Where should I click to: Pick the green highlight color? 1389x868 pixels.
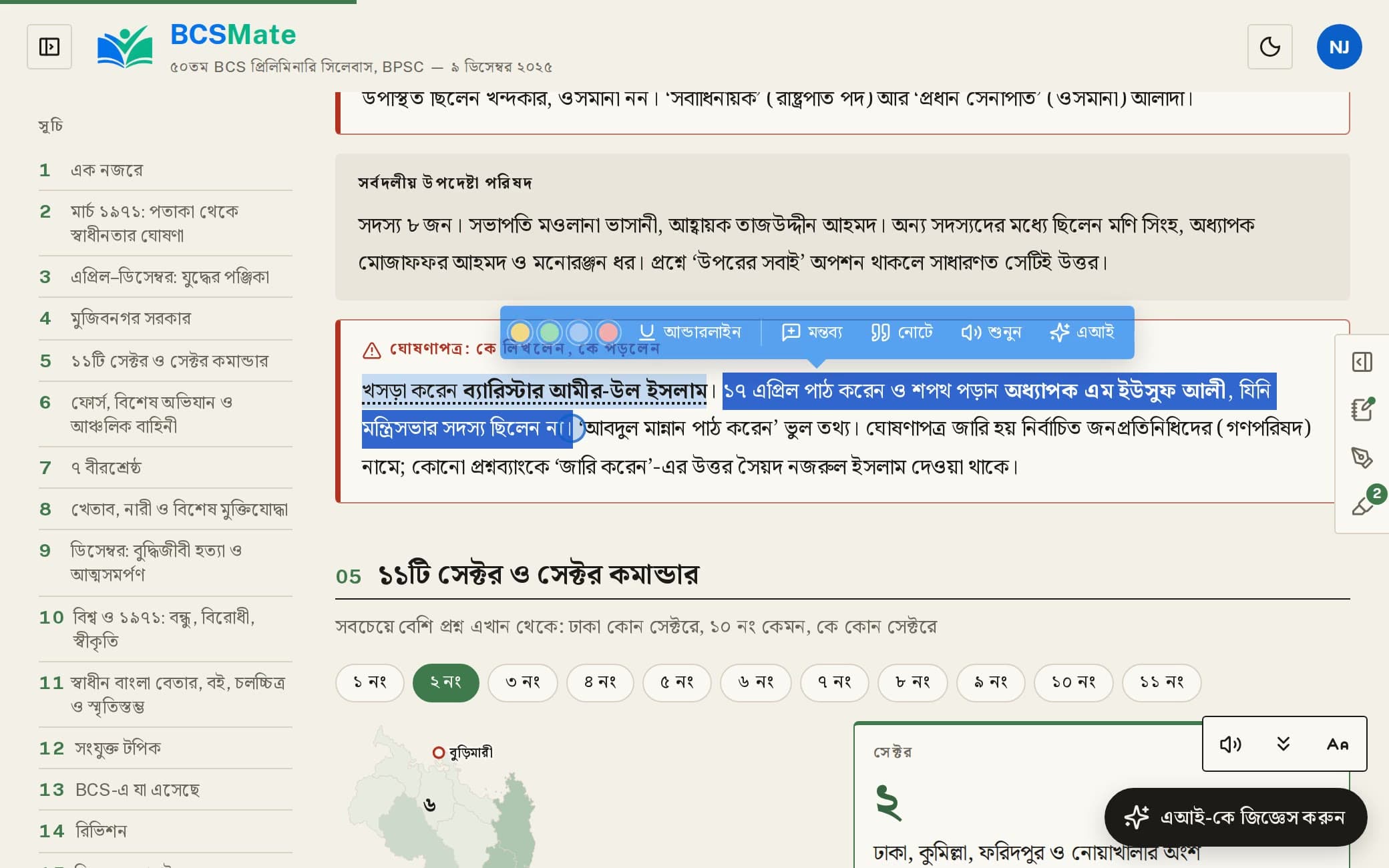coord(550,332)
